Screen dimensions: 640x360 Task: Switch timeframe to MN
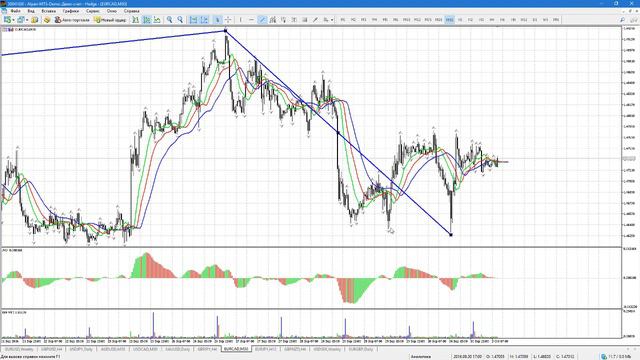[556, 20]
